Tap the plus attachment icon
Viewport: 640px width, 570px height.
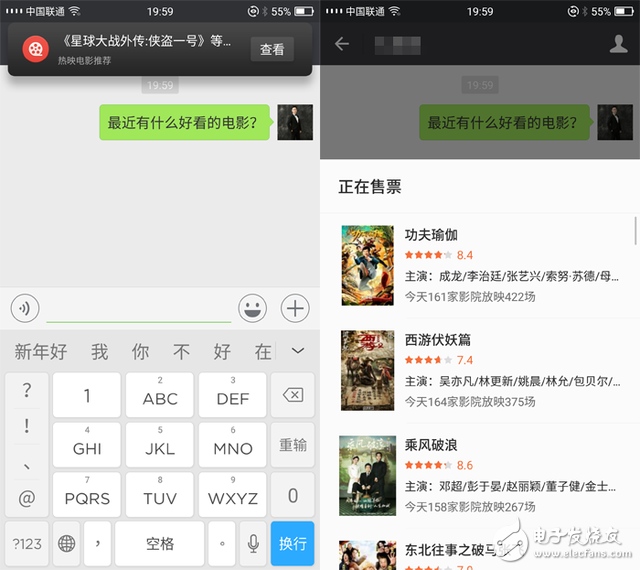295,308
